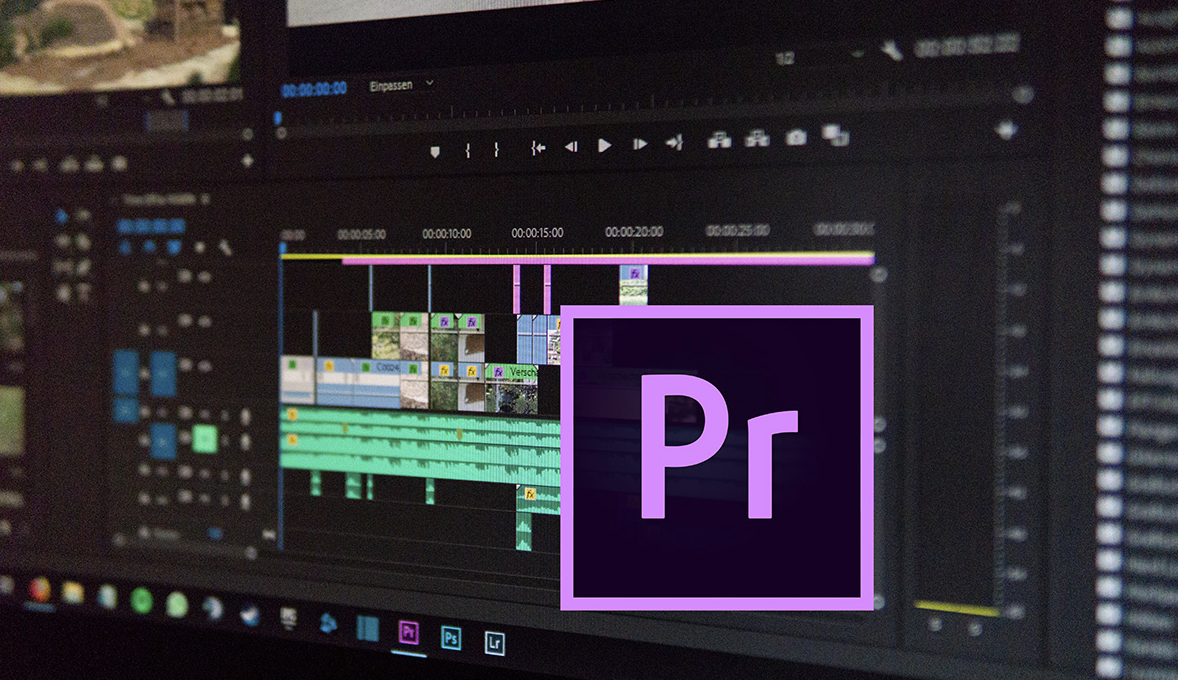
Task: Open the yellow File Explorer taskbar icon
Action: point(73,593)
